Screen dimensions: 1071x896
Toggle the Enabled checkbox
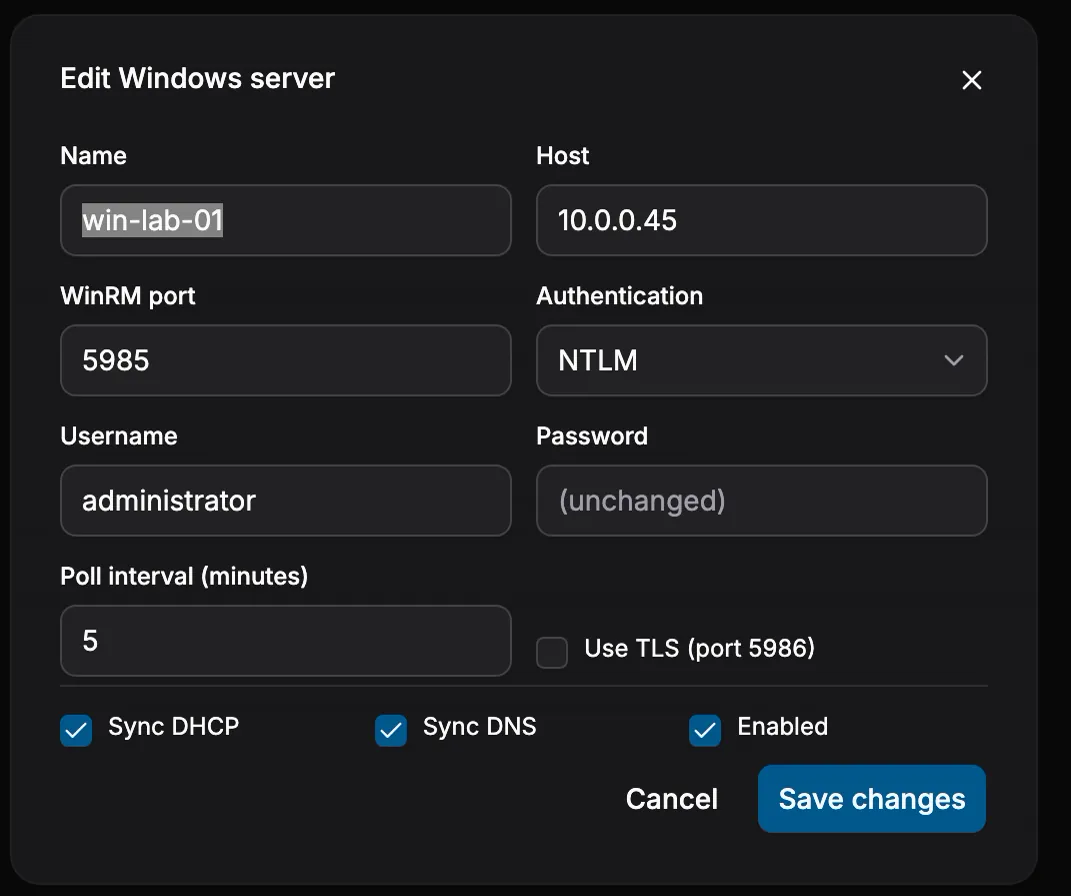tap(705, 730)
